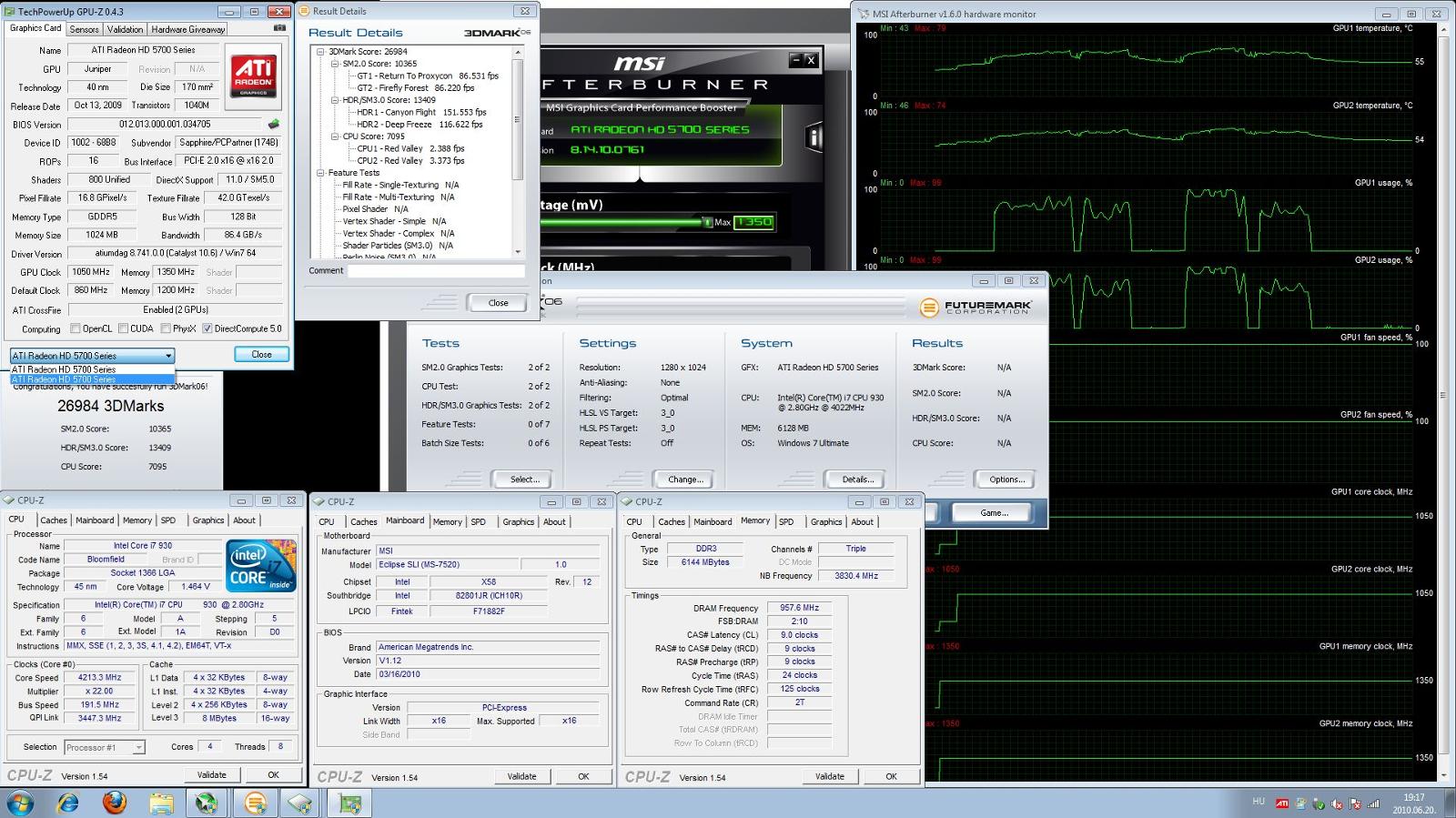Click the Game... button in 3DMark06
This screenshot has height=818, width=1456.
pos(994,513)
